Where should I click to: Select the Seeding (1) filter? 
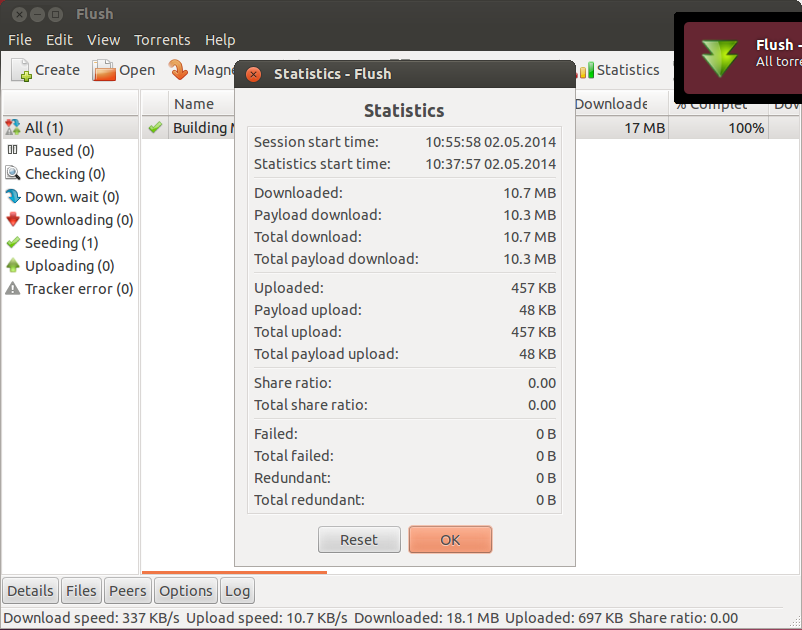point(71,243)
